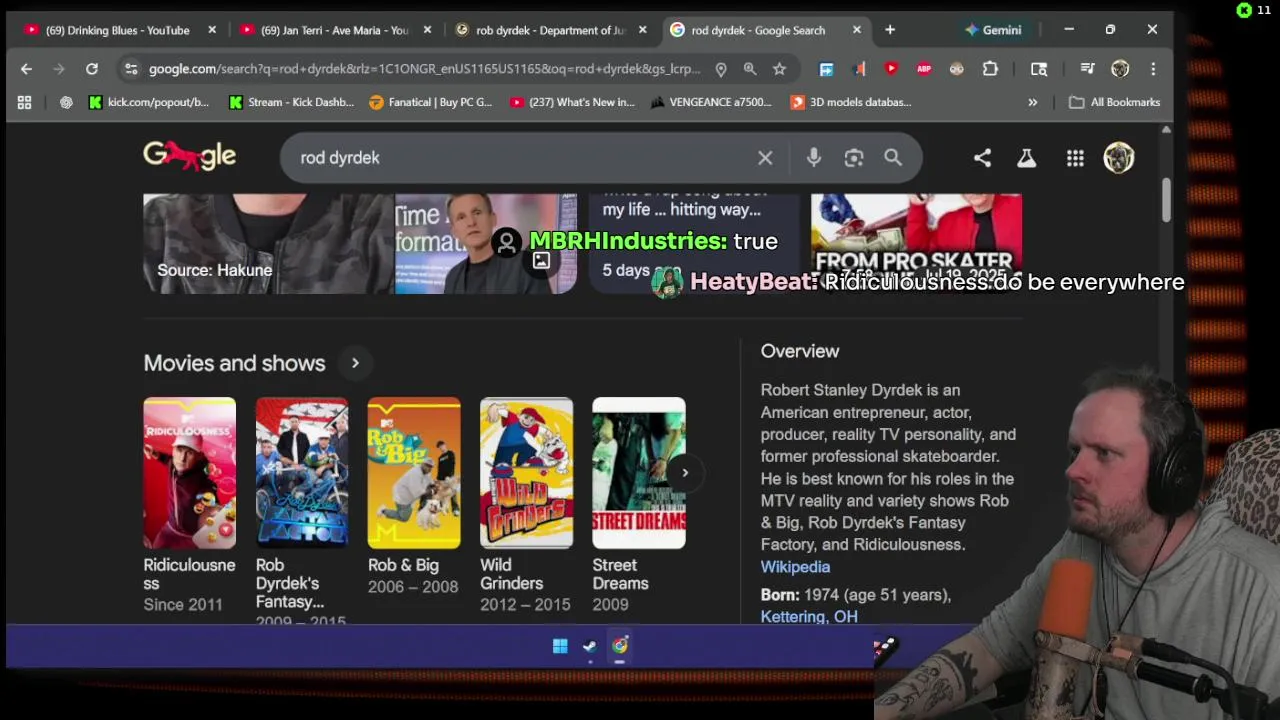This screenshot has height=720, width=1280.
Task: Open site information icon in address bar
Action: coord(131,69)
